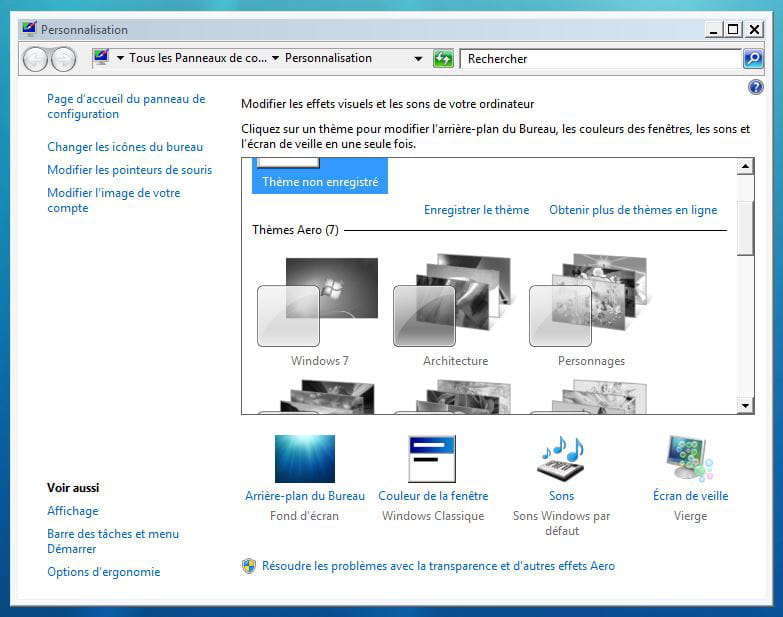Open Changer les icônes du bureau
The height and width of the screenshot is (617, 783).
point(125,147)
